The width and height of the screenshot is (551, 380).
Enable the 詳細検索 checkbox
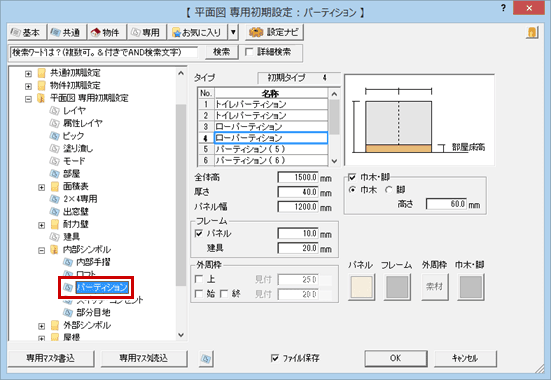tap(249, 52)
